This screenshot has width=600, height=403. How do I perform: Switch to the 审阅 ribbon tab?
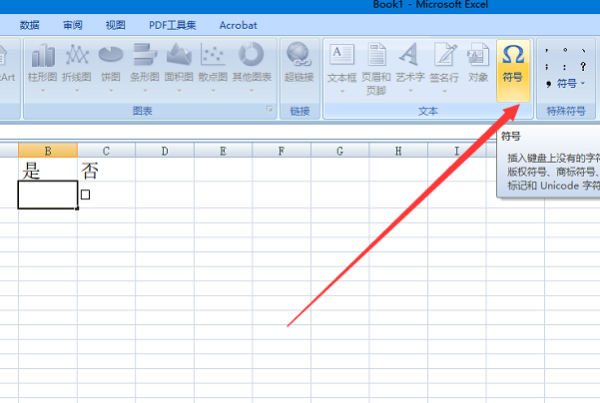pos(73,25)
